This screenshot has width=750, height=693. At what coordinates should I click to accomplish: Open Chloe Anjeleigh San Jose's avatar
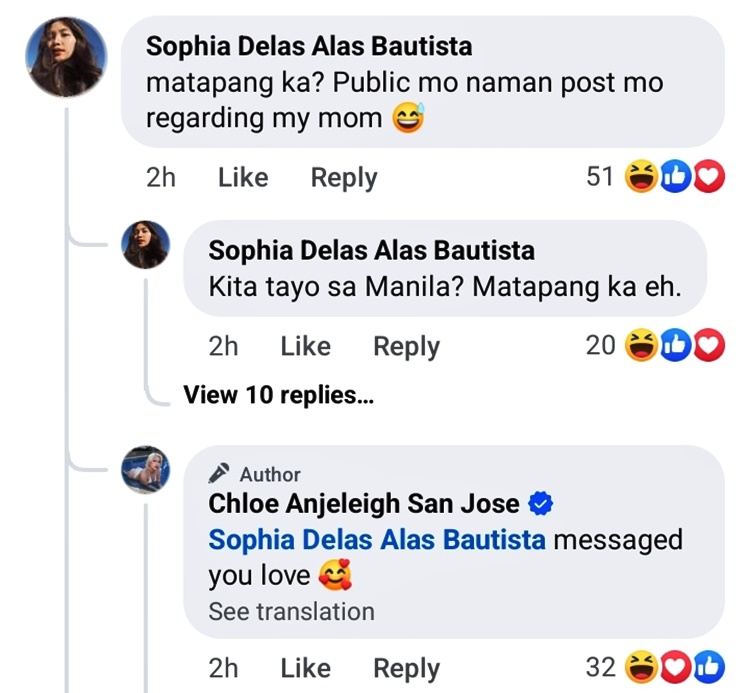[x=145, y=470]
